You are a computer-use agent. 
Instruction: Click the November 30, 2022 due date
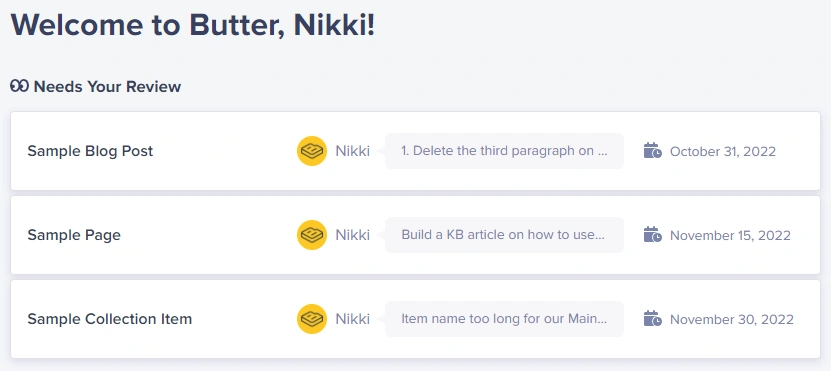pyautogui.click(x=732, y=320)
